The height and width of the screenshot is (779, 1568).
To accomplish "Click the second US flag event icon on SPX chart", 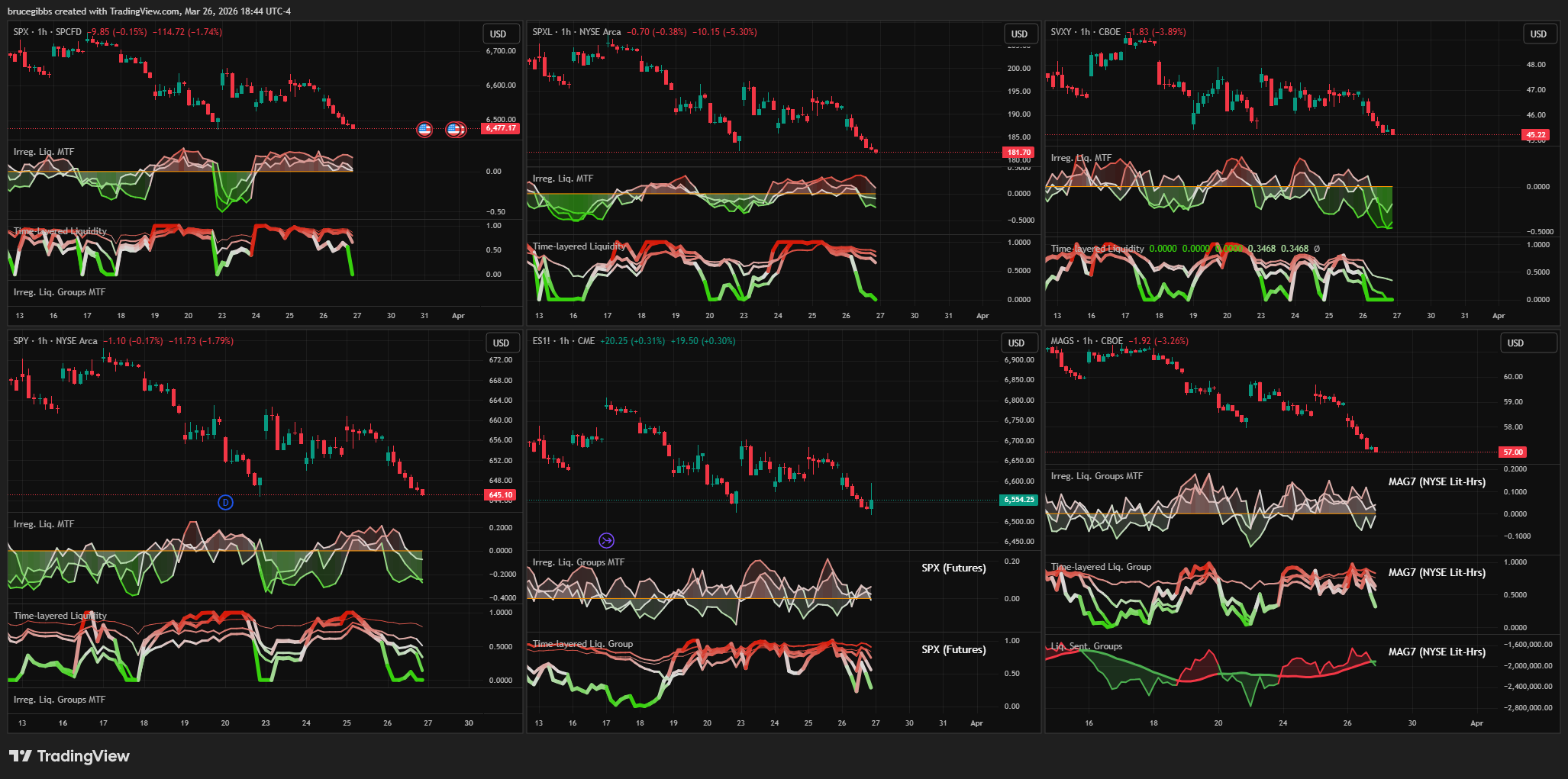I will pyautogui.click(x=455, y=129).
